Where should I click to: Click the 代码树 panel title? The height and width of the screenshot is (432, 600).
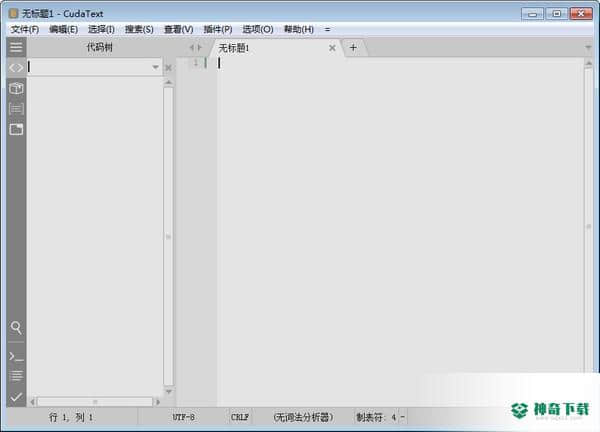99,47
